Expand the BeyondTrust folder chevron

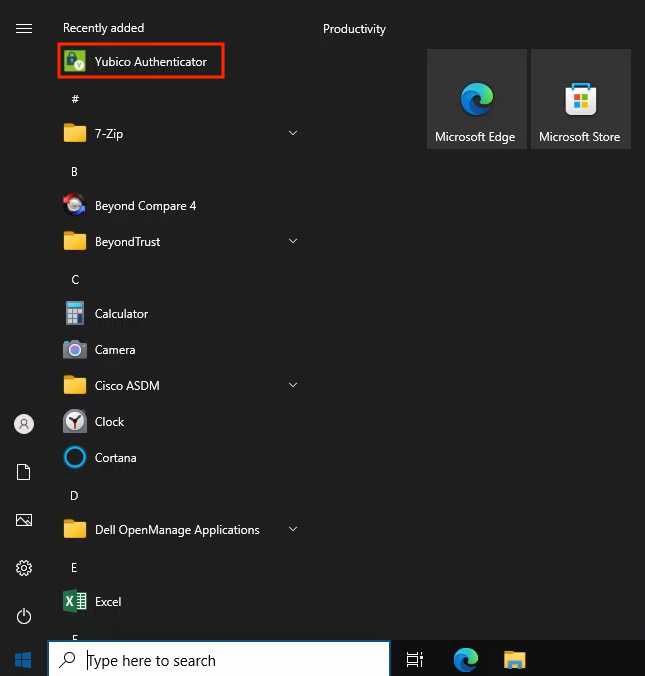pyautogui.click(x=293, y=241)
